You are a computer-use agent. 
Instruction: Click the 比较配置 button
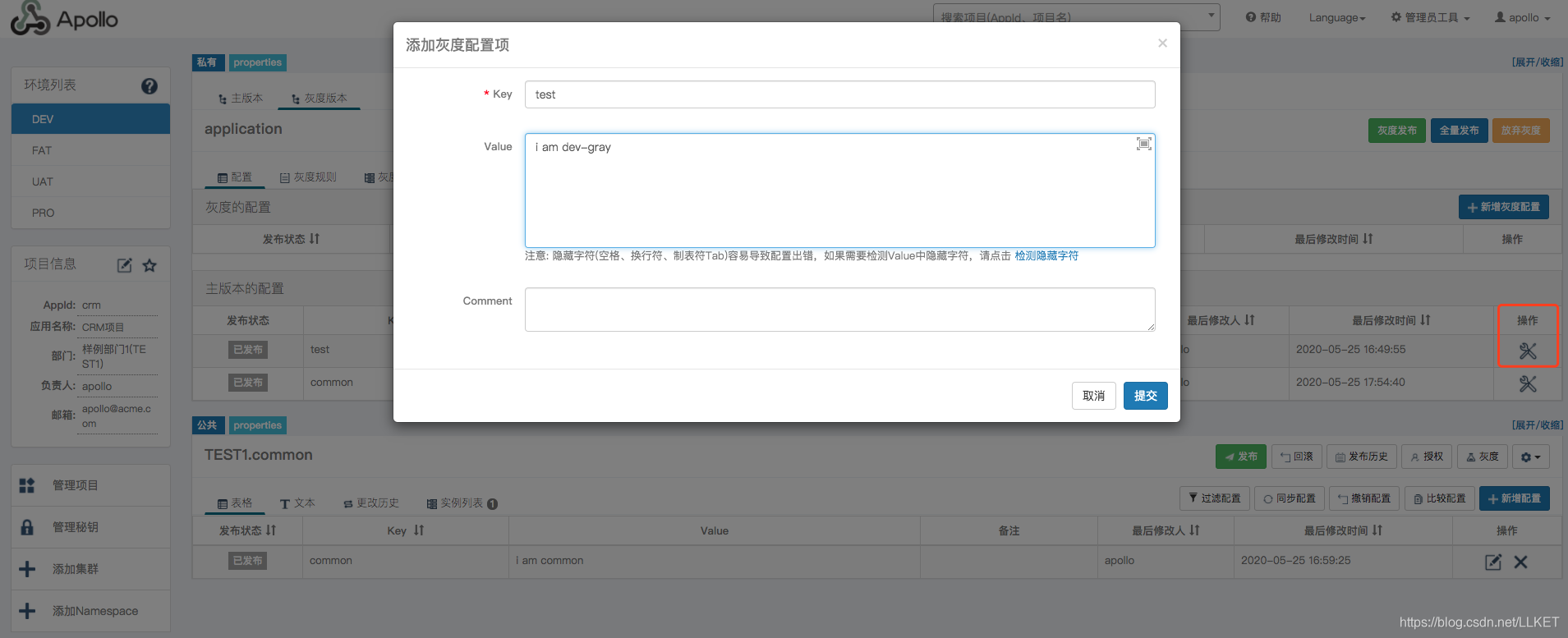[1440, 498]
